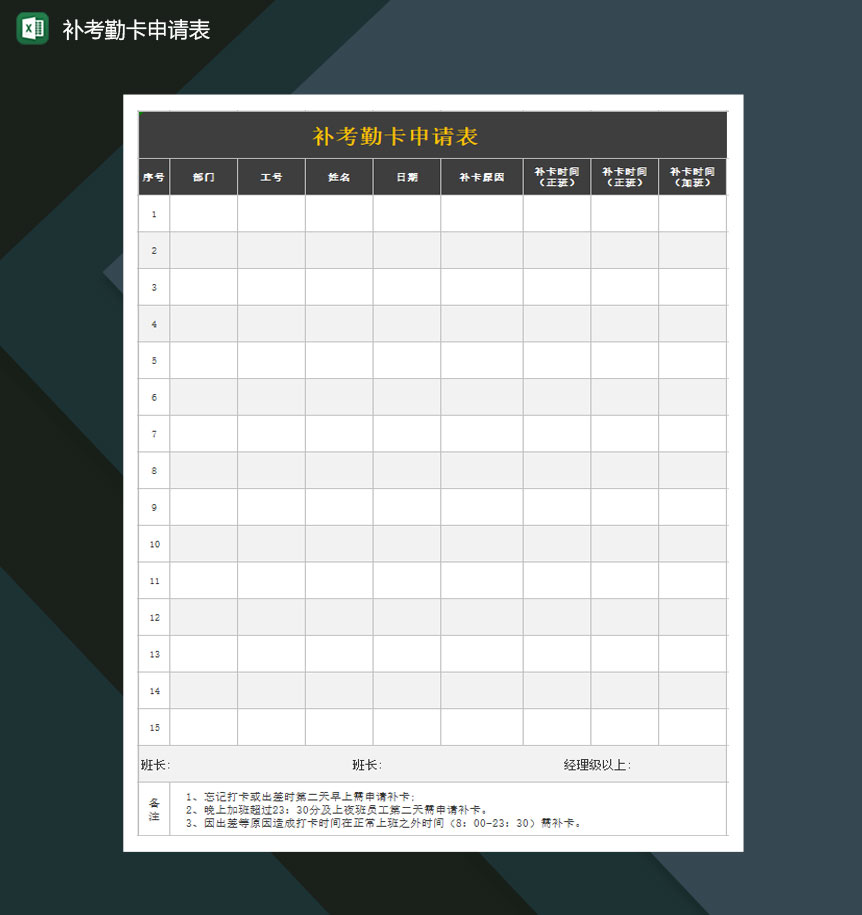Click the 姓名 column header
The image size is (862, 915).
pyautogui.click(x=339, y=176)
